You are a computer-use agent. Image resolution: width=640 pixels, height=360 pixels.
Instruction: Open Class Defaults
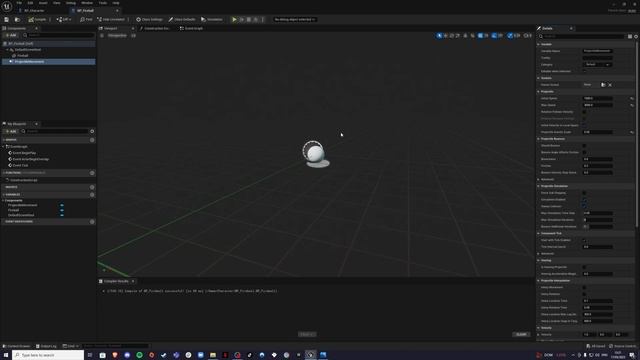[x=182, y=20]
